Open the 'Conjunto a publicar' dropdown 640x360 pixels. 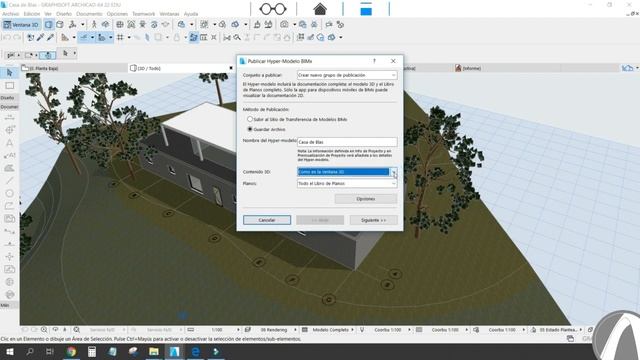pyautogui.click(x=347, y=75)
